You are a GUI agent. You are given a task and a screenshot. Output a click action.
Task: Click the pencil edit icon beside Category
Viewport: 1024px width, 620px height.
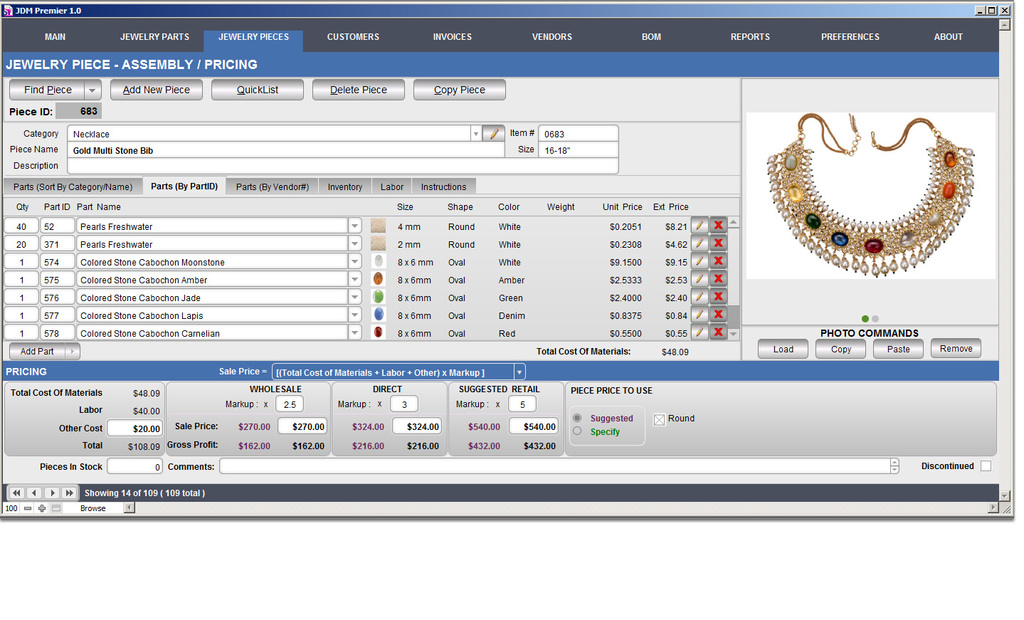[x=493, y=134]
